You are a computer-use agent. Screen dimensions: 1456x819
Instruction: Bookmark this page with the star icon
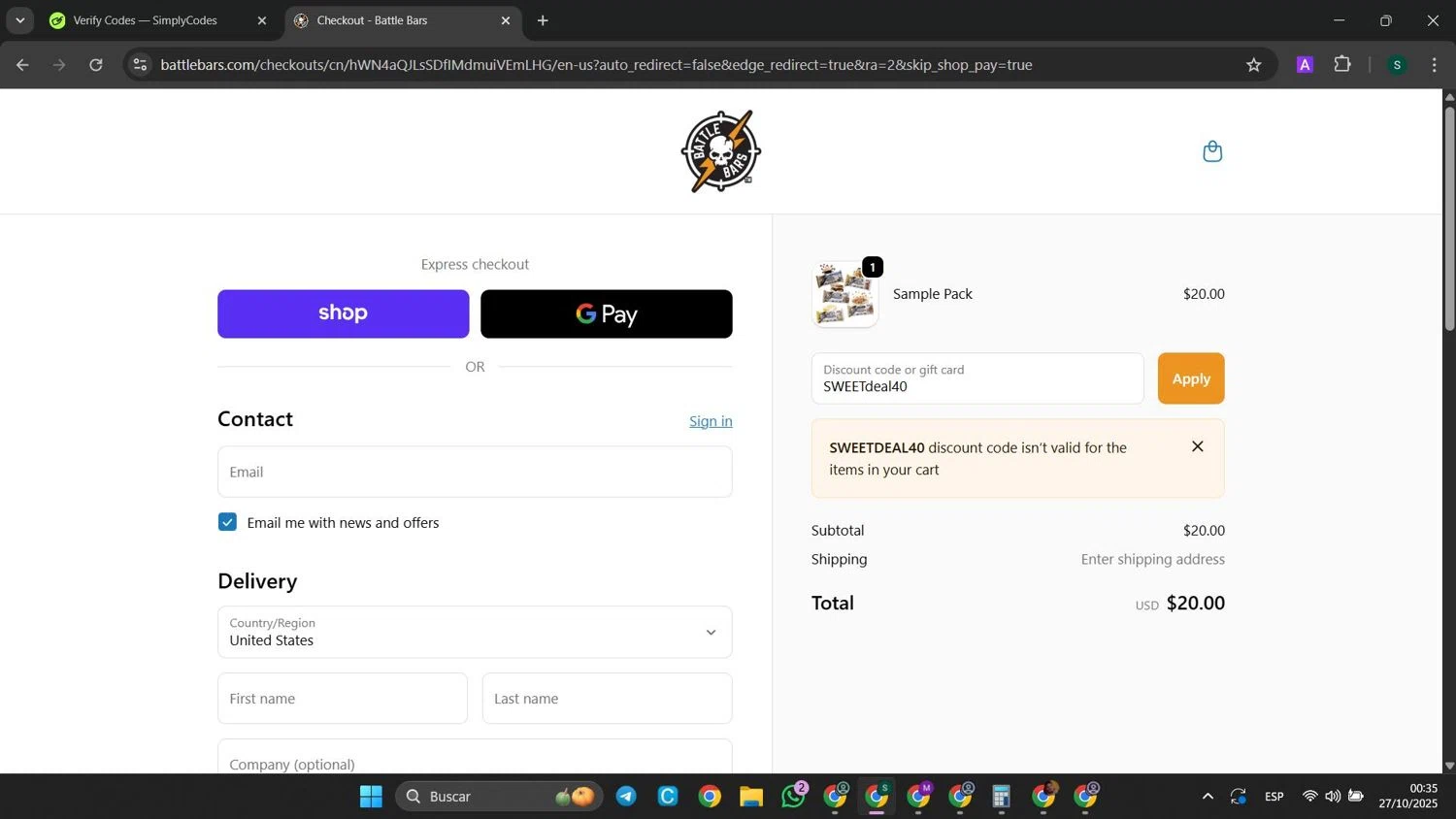(x=1254, y=65)
